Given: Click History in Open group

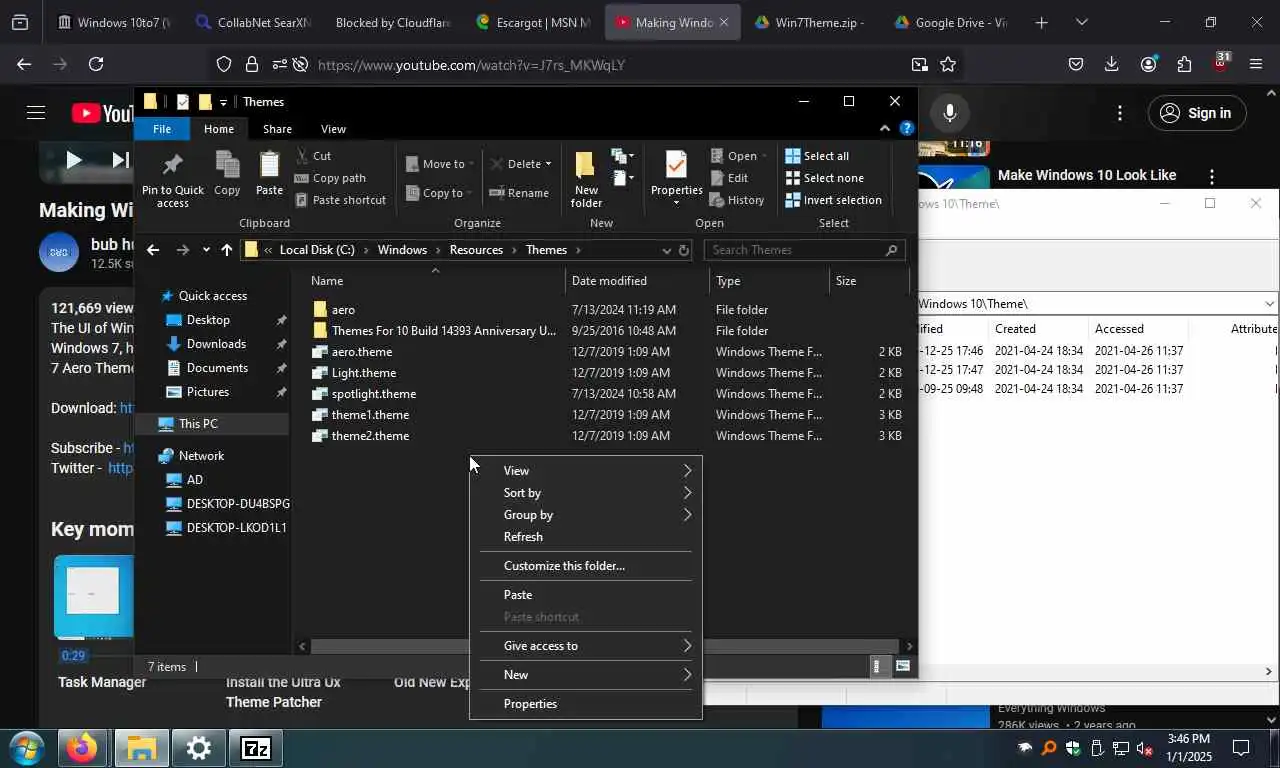Looking at the screenshot, I should pyautogui.click(x=737, y=200).
